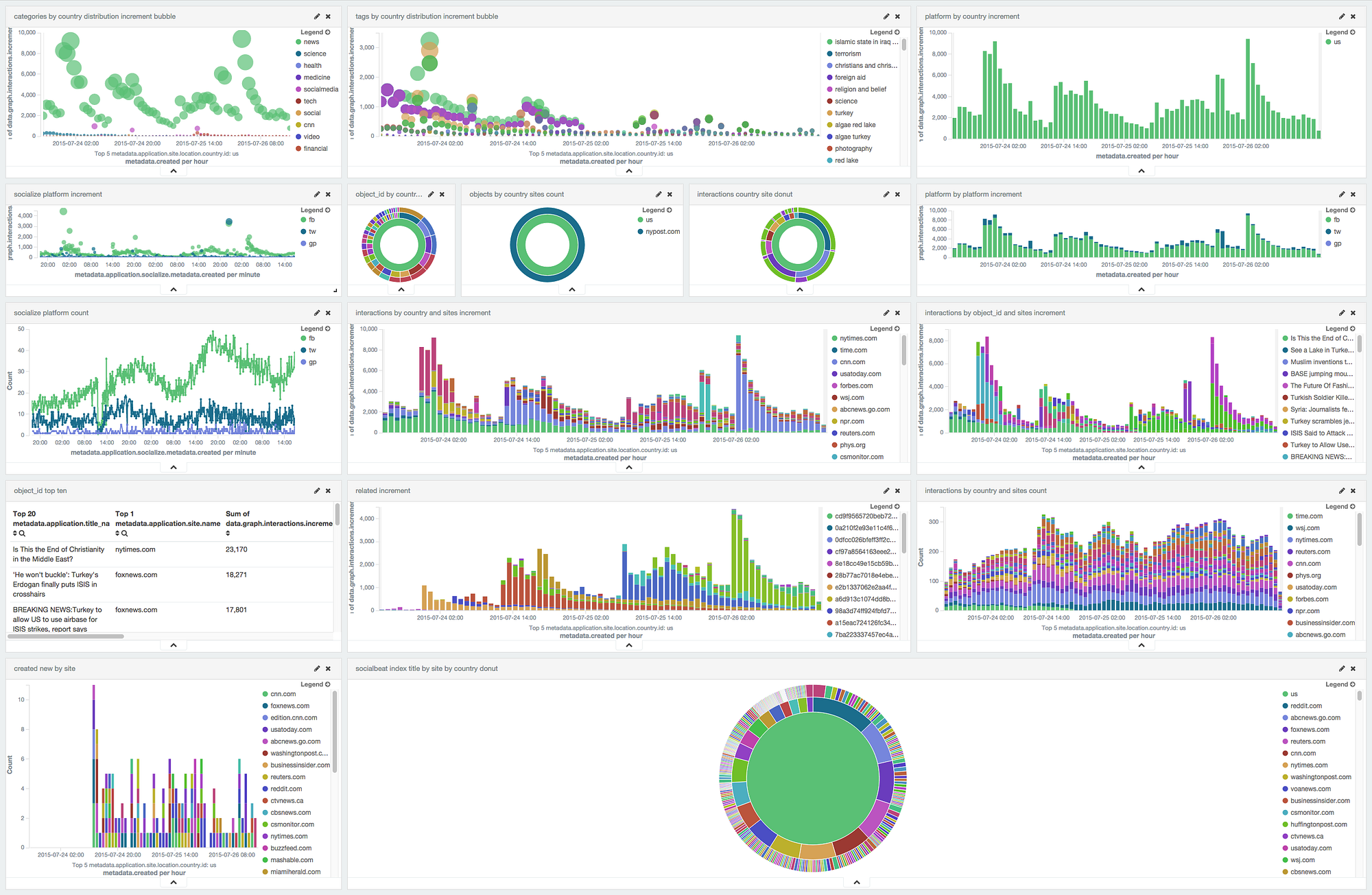The width and height of the screenshot is (1372, 895).
Task: Click green 'news' color dot in categories legend
Action: point(298,42)
